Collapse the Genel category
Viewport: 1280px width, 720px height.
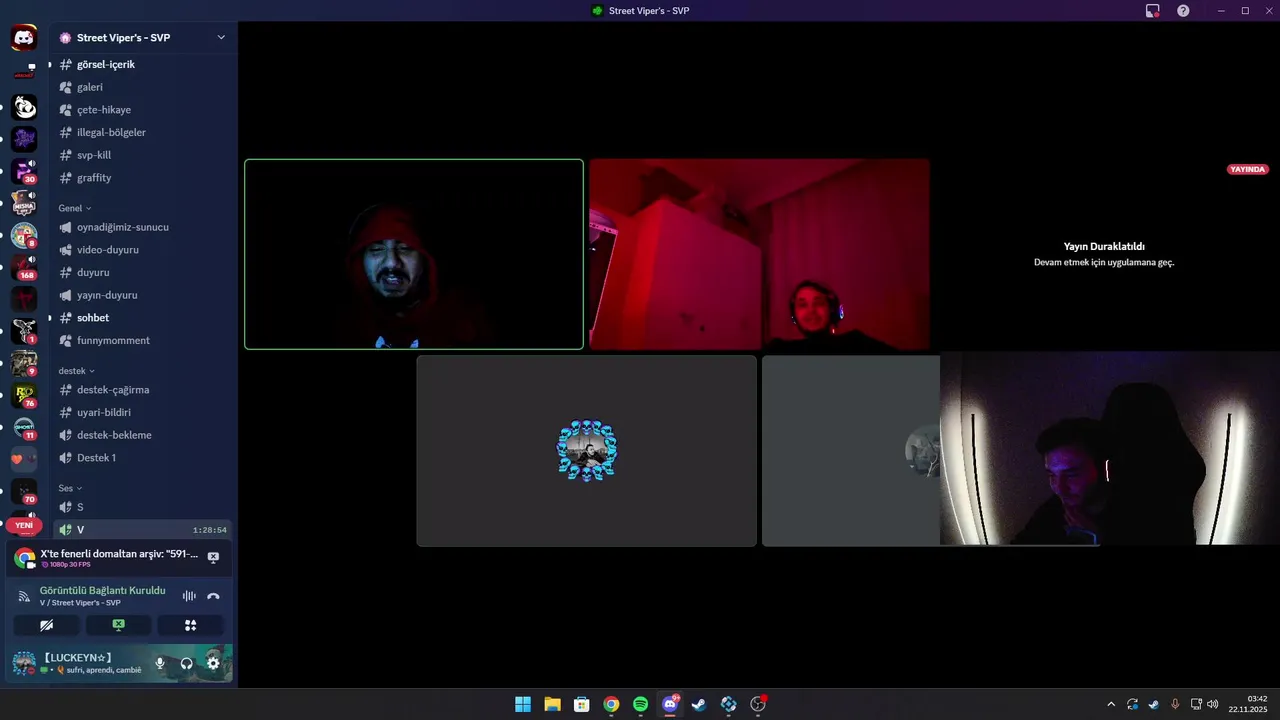click(75, 208)
